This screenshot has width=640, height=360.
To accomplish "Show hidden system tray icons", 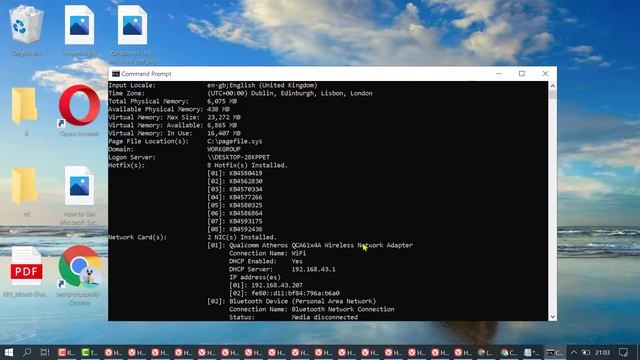I will point(573,352).
